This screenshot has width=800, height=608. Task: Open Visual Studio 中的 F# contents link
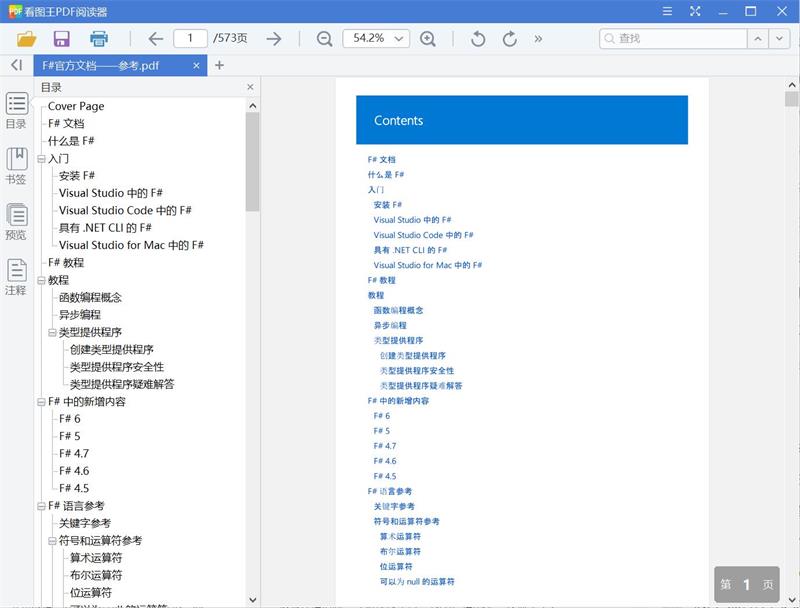tap(412, 220)
